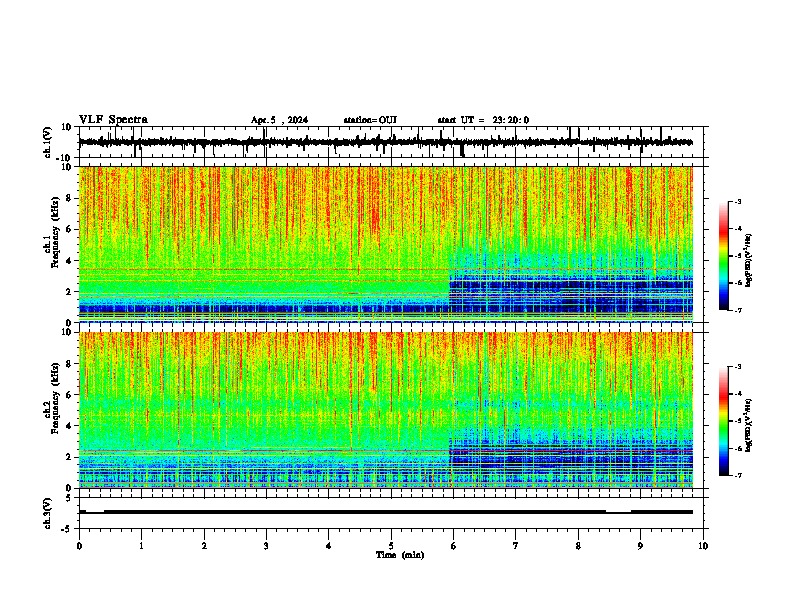Click the "VLF Spectra" plot title

[x=113, y=120]
